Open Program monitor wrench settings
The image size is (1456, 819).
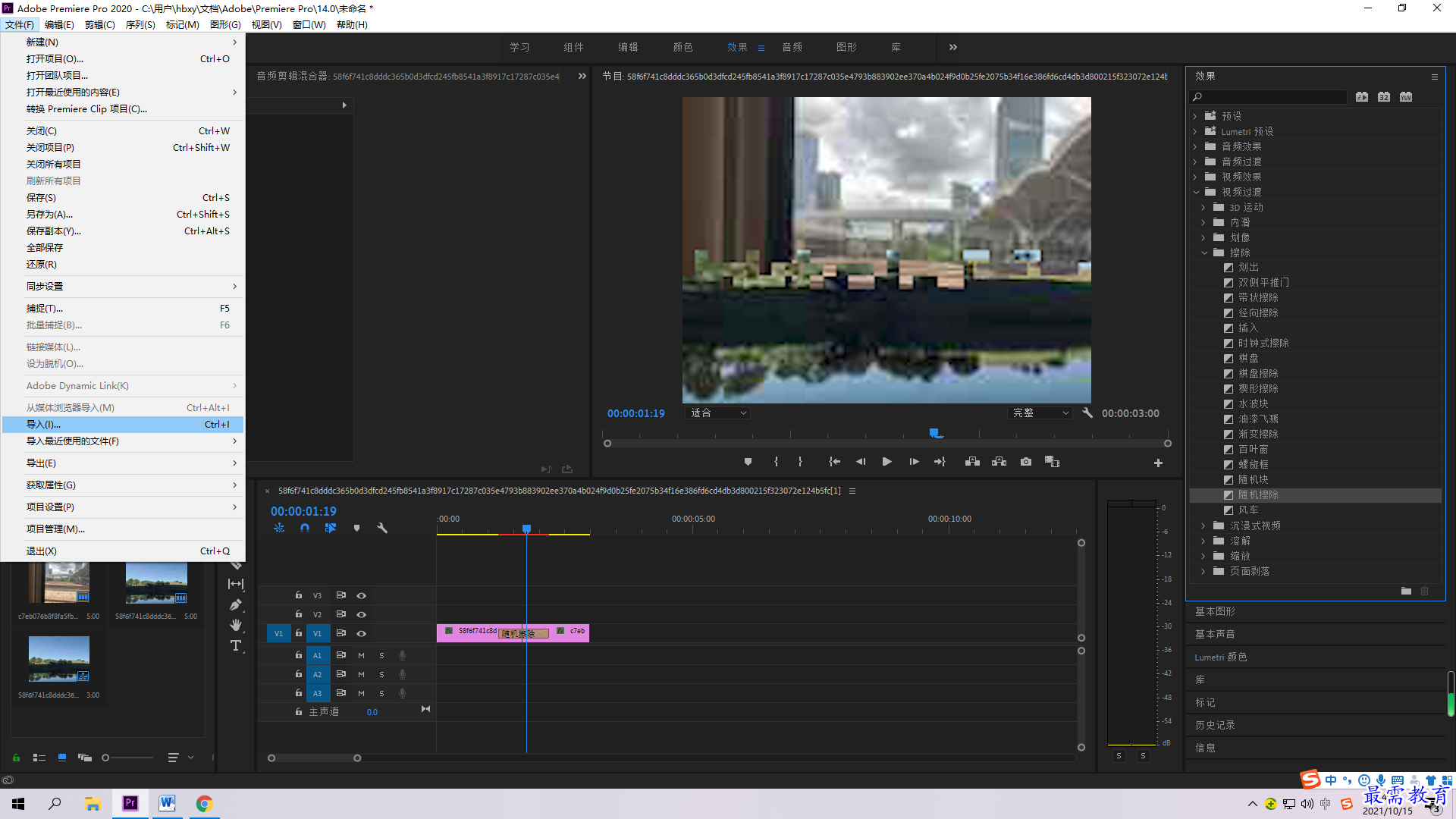click(x=1087, y=413)
